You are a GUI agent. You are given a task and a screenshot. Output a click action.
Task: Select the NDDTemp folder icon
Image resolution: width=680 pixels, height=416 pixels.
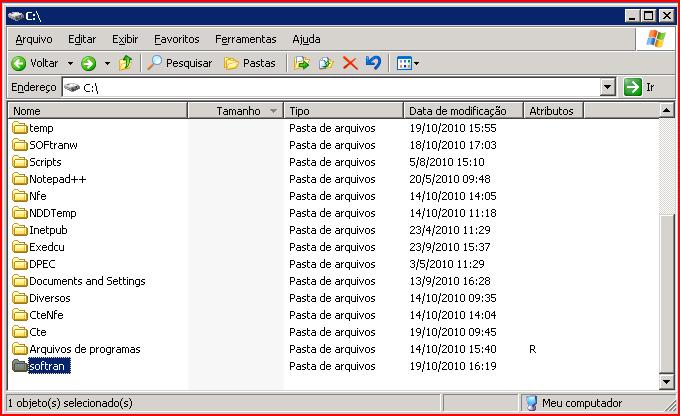pos(20,213)
